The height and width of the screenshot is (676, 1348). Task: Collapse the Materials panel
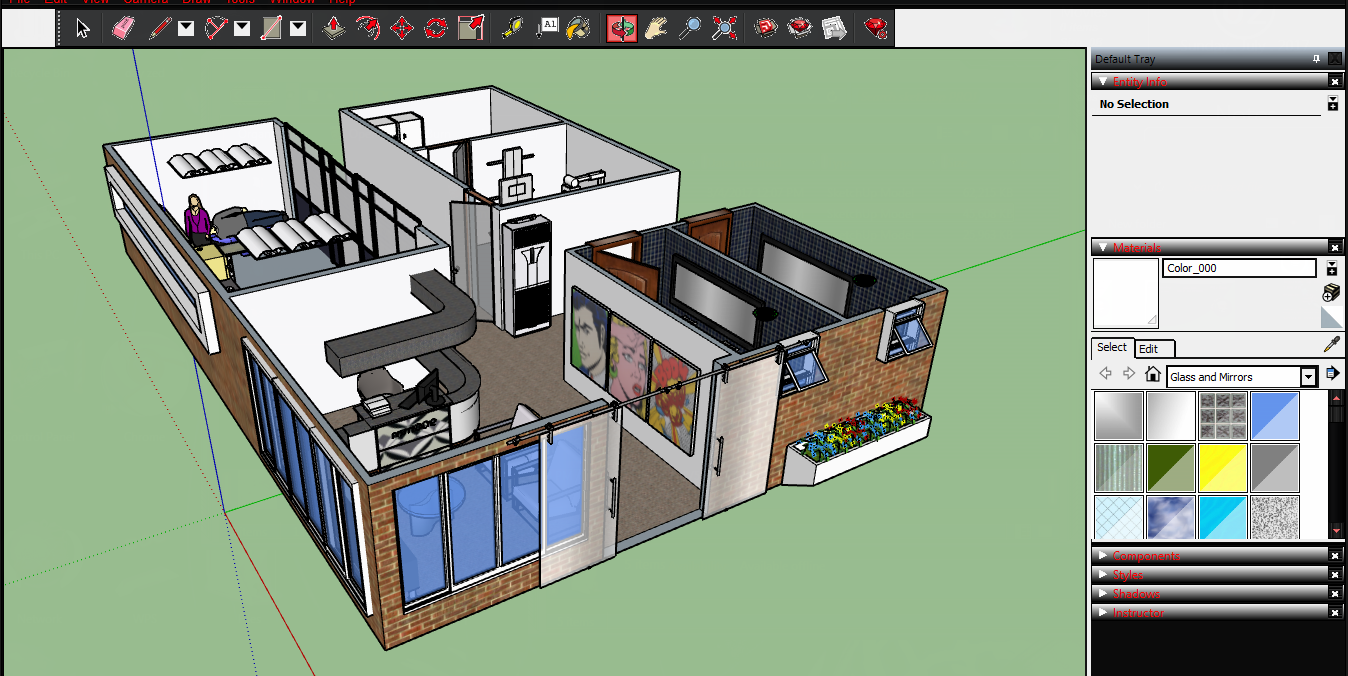pyautogui.click(x=1102, y=247)
